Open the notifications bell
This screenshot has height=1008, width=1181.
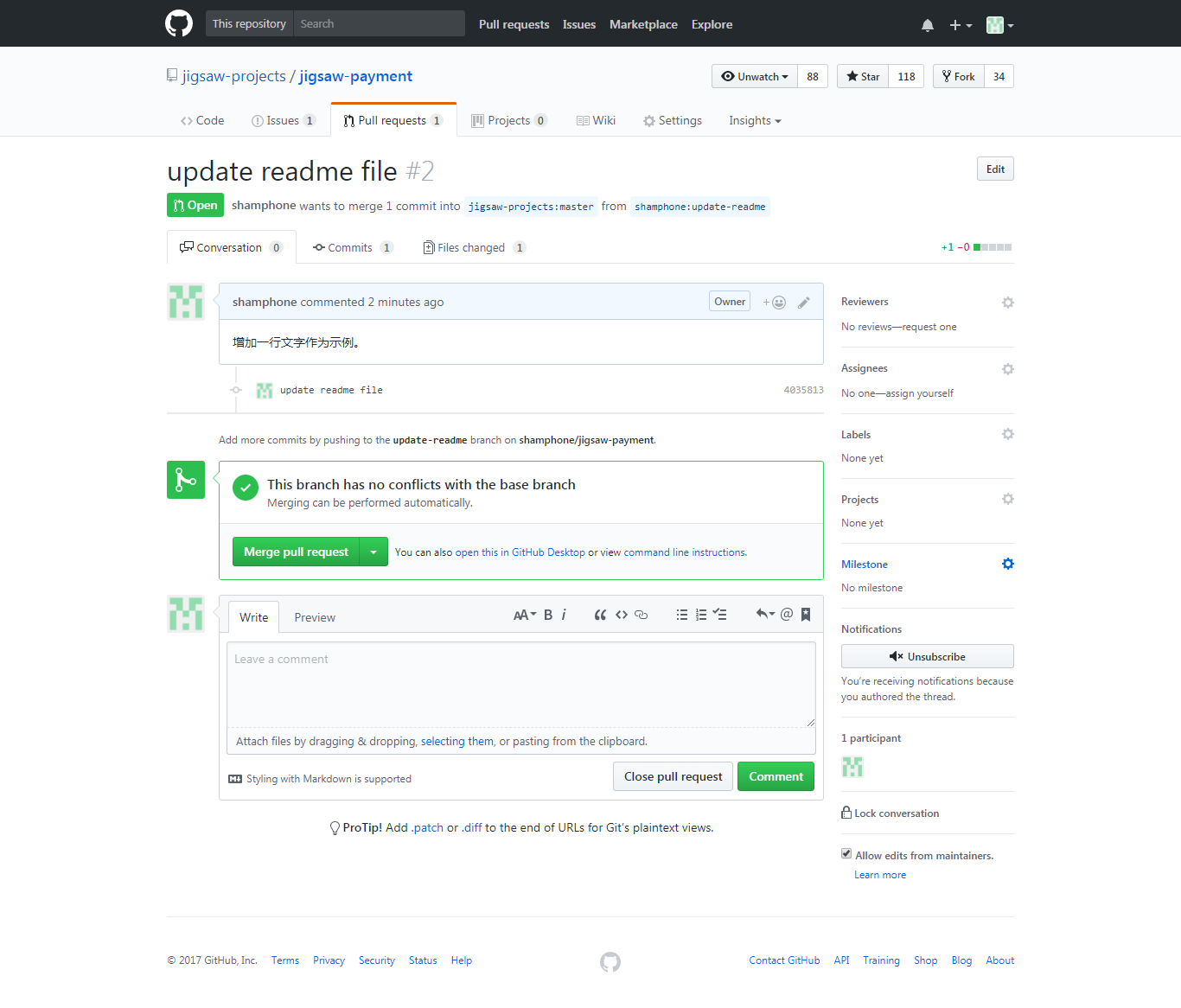928,25
